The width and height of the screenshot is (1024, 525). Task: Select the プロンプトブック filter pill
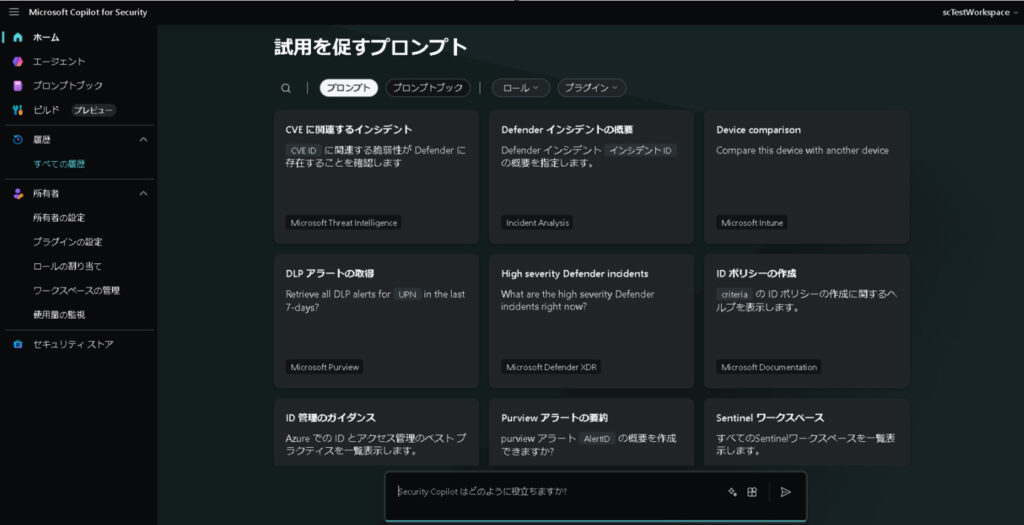point(428,88)
